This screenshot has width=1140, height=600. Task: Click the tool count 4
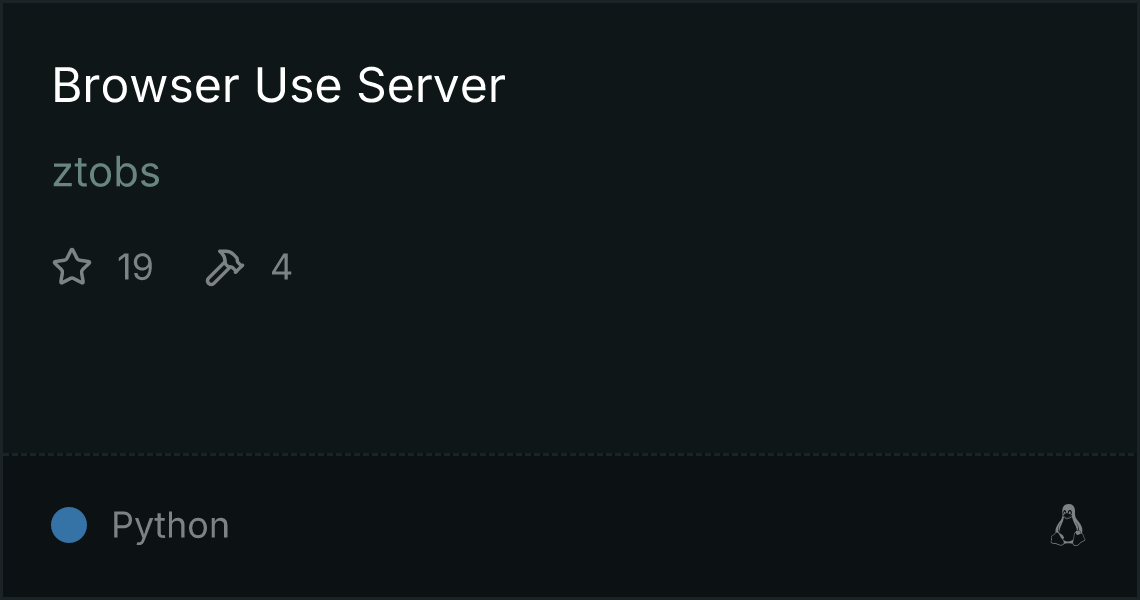[x=281, y=267]
